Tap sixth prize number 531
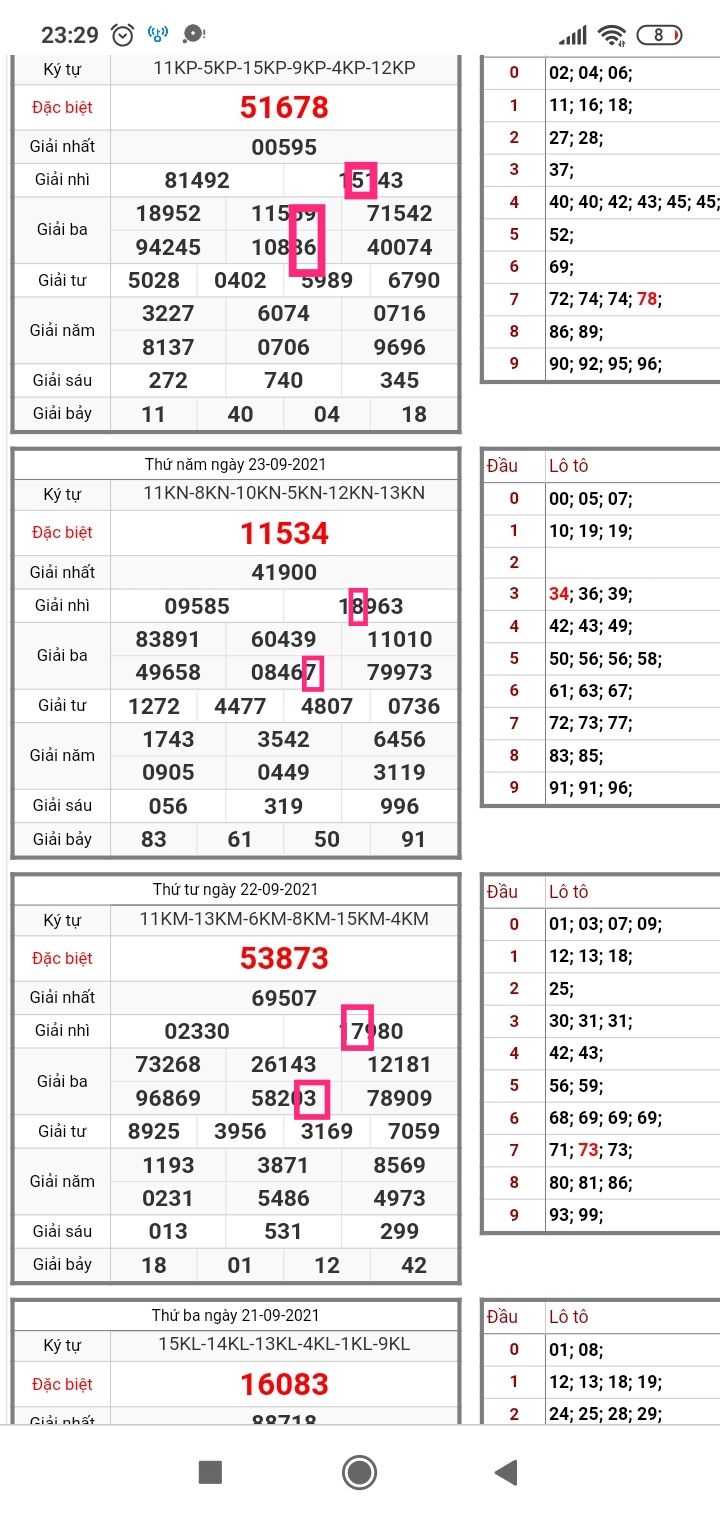This screenshot has width=720, height=1520. [x=284, y=1231]
